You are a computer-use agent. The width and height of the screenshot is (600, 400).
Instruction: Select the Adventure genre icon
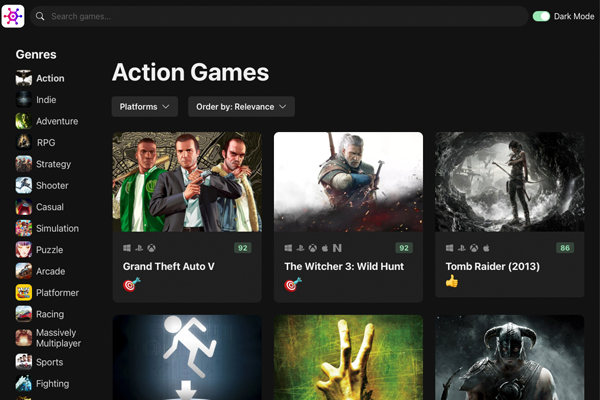click(x=23, y=121)
